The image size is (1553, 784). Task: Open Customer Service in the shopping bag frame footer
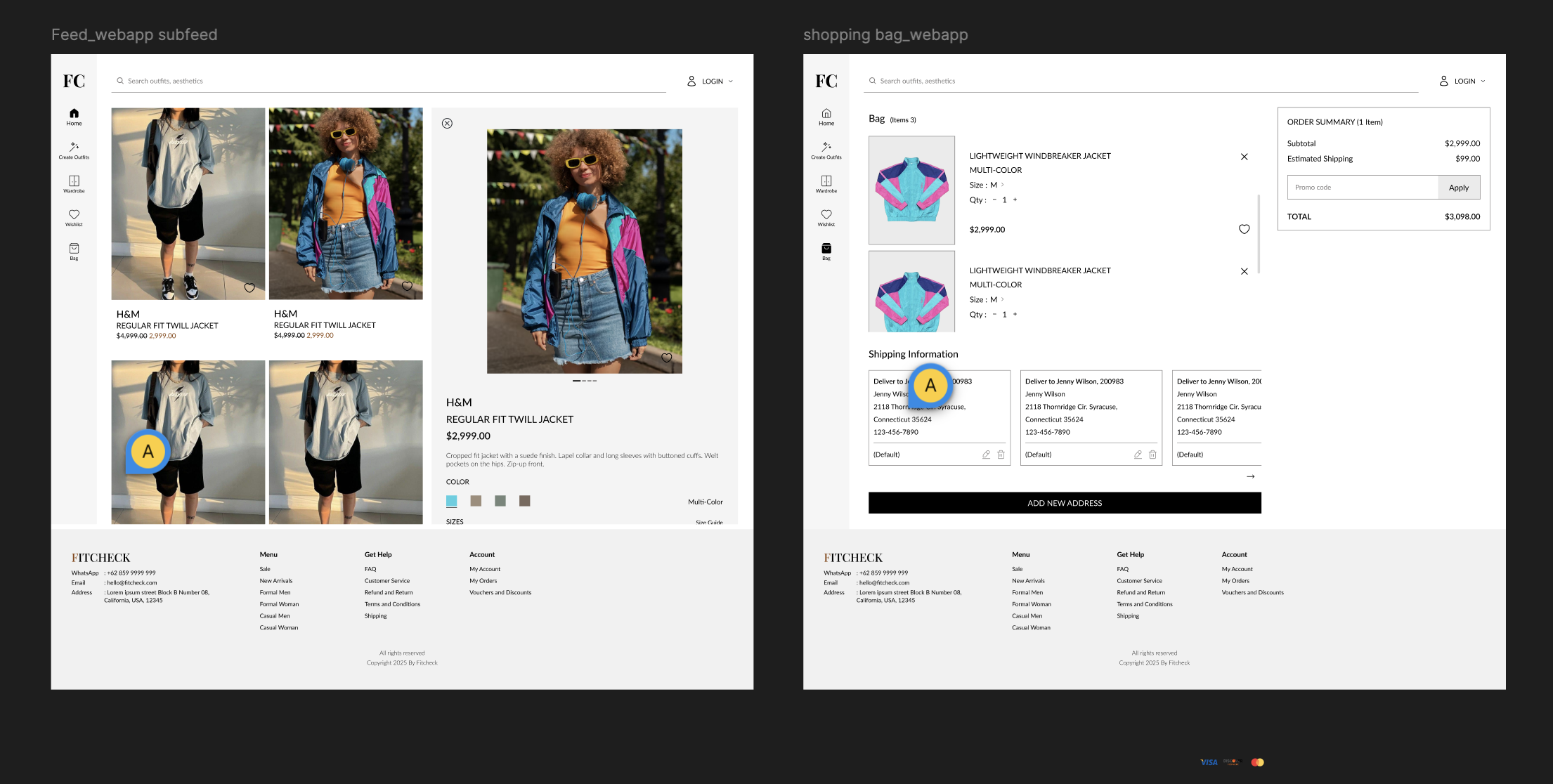(x=1139, y=581)
